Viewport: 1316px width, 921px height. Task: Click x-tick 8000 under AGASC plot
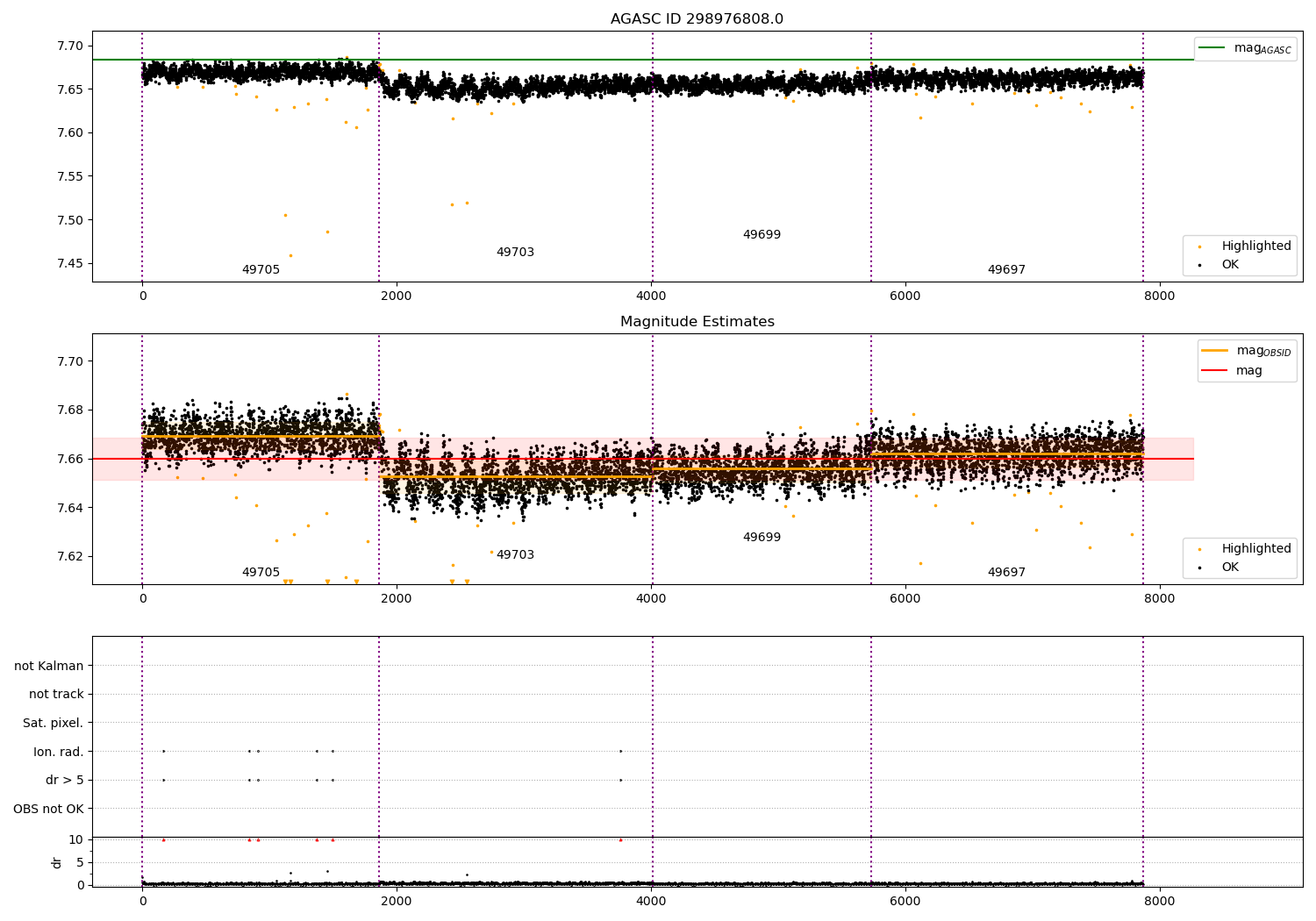coord(1160,296)
